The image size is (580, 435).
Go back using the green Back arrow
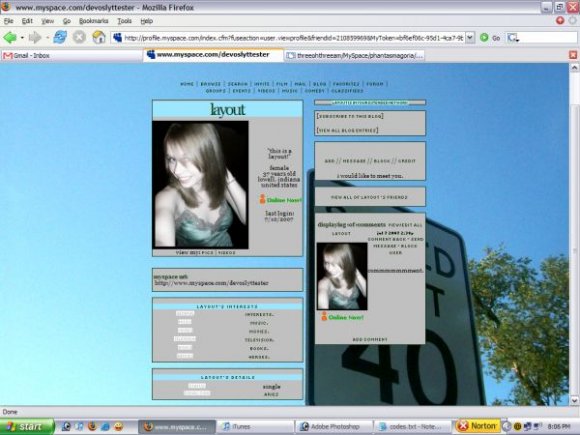[x=10, y=37]
